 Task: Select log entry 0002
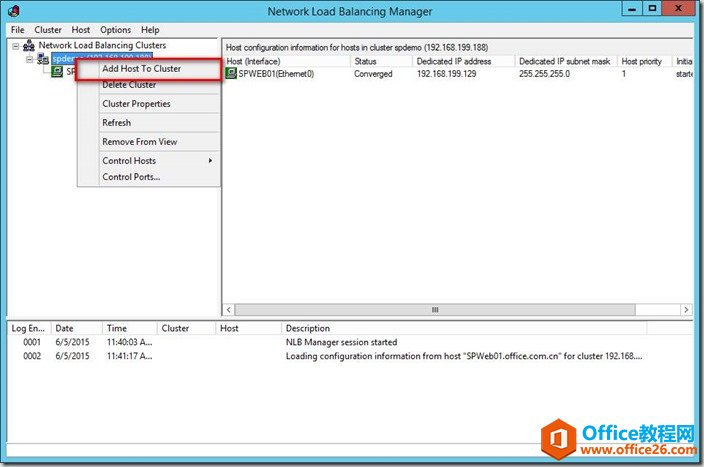click(x=32, y=356)
